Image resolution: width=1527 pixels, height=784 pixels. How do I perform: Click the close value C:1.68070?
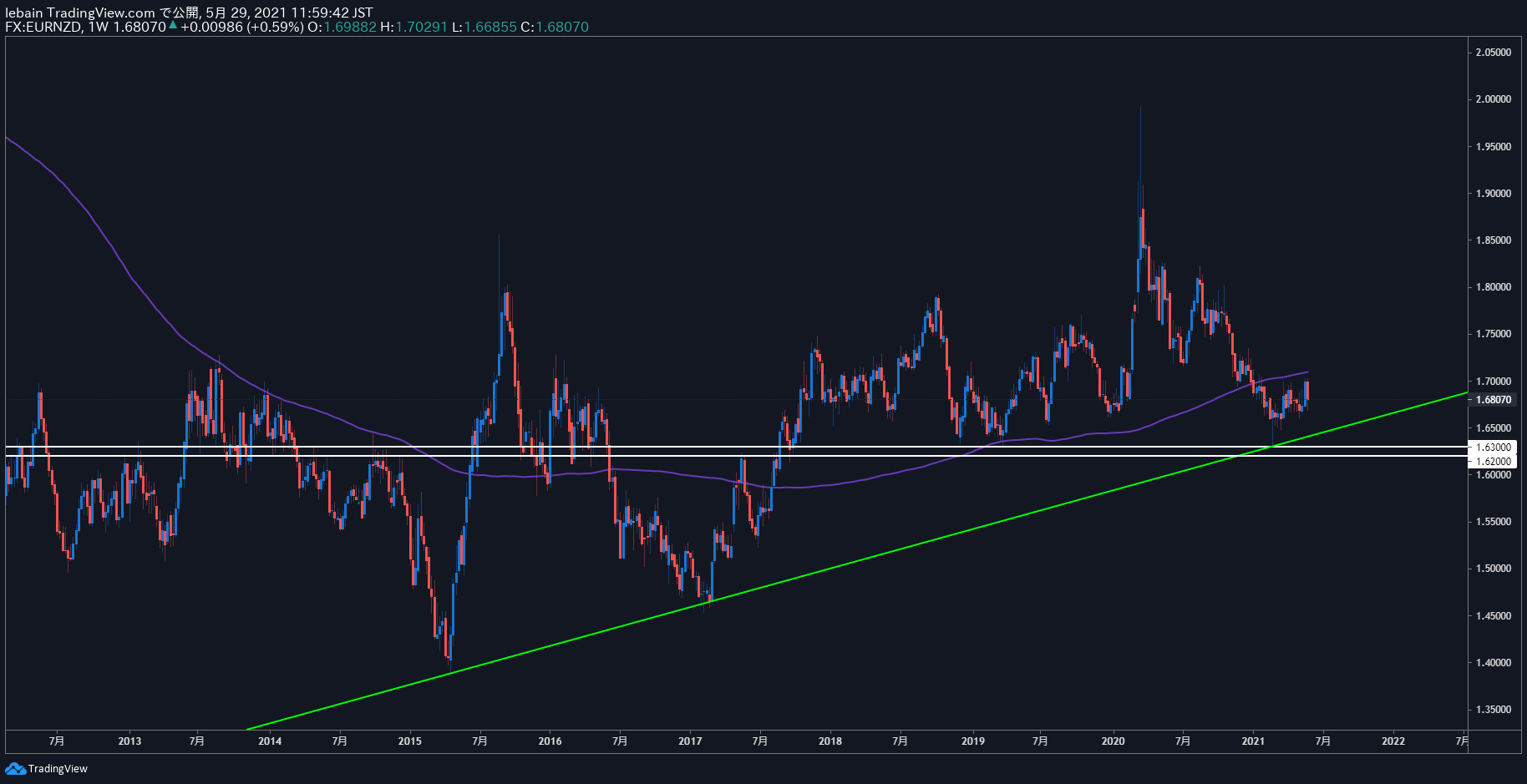coord(555,27)
